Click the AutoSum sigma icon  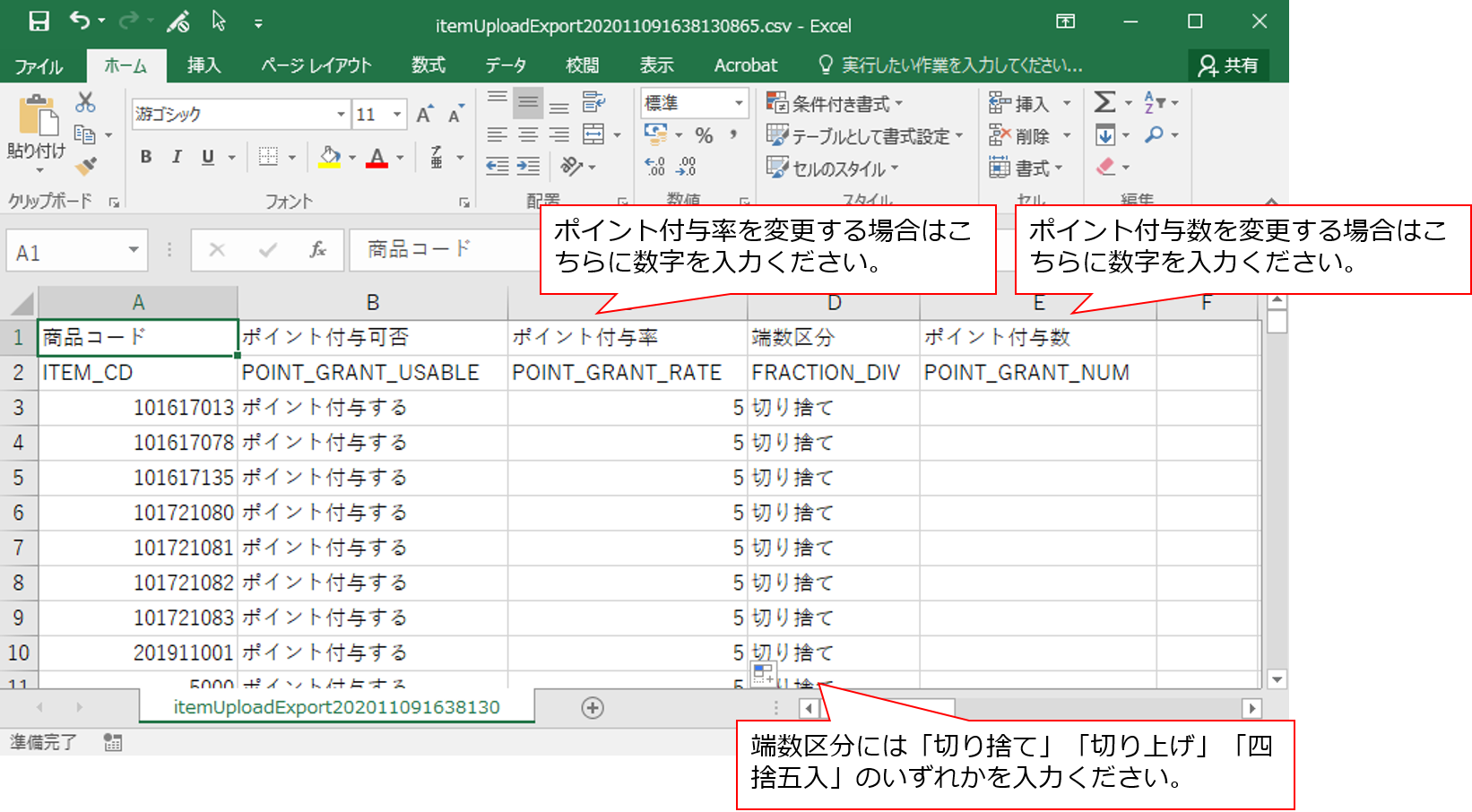[1105, 103]
